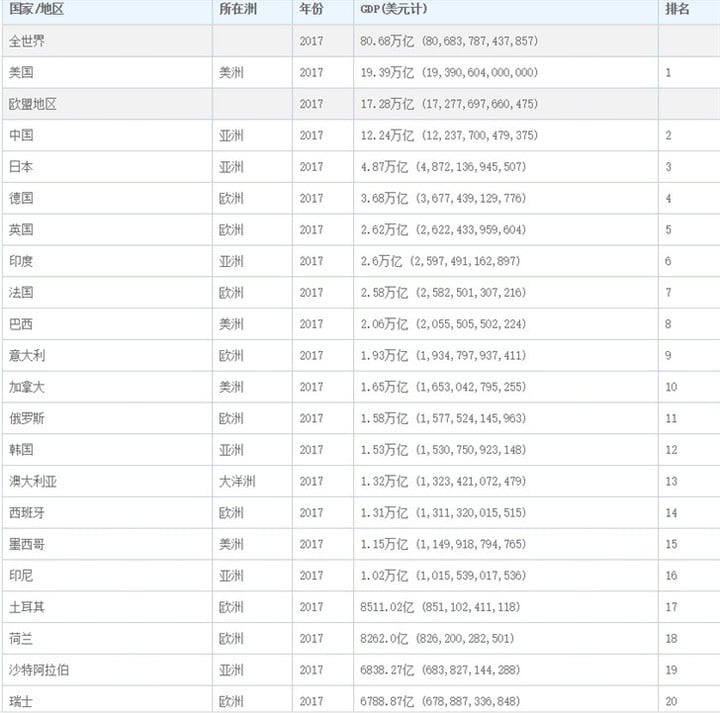Click the 排名 column header
Viewport: 720px width, 713px height.
click(x=677, y=9)
